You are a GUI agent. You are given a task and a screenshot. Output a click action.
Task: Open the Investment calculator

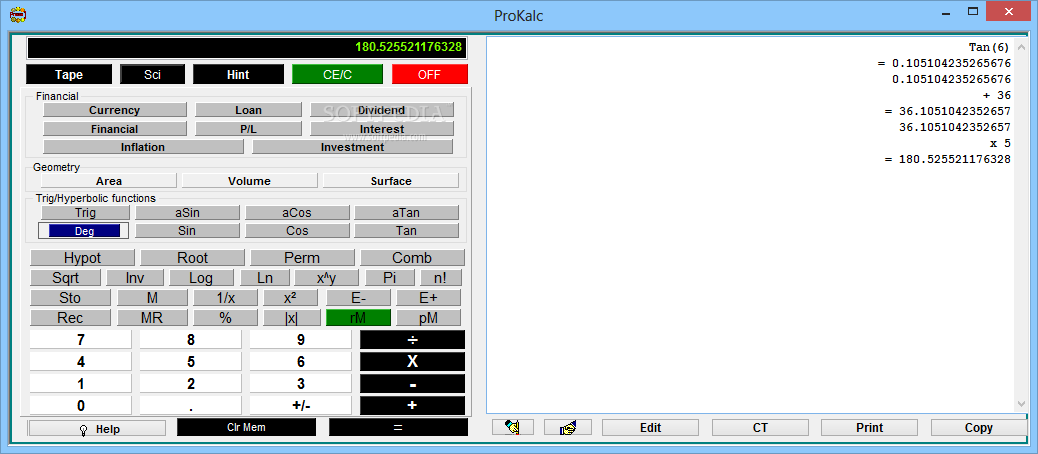353,147
